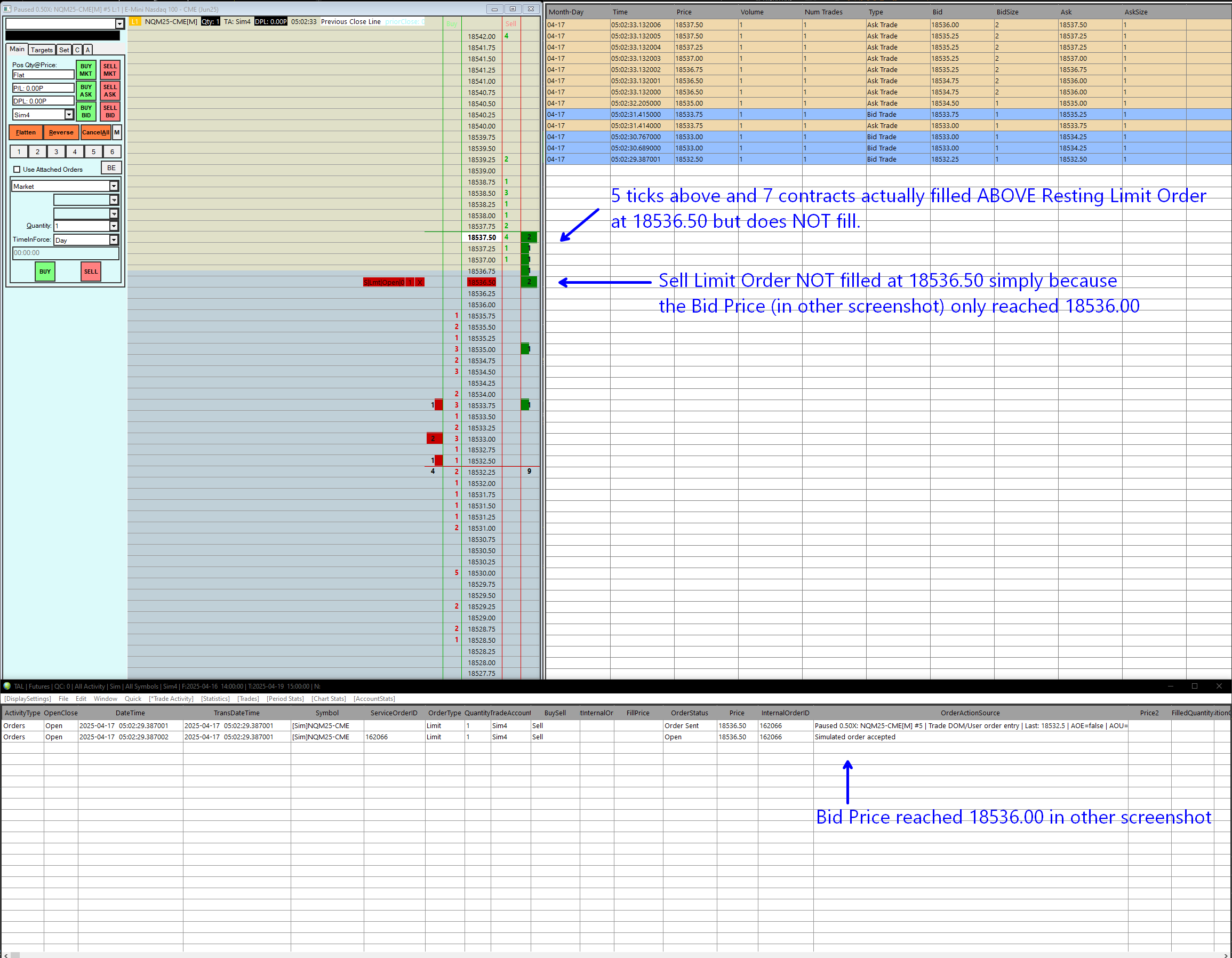Viewport: 1232px width, 958px height.
Task: Click the 00:00:00 time input field
Action: point(66,253)
